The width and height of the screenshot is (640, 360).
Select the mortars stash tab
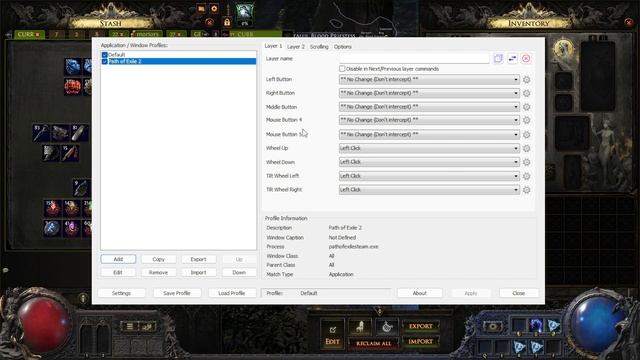(147, 34)
